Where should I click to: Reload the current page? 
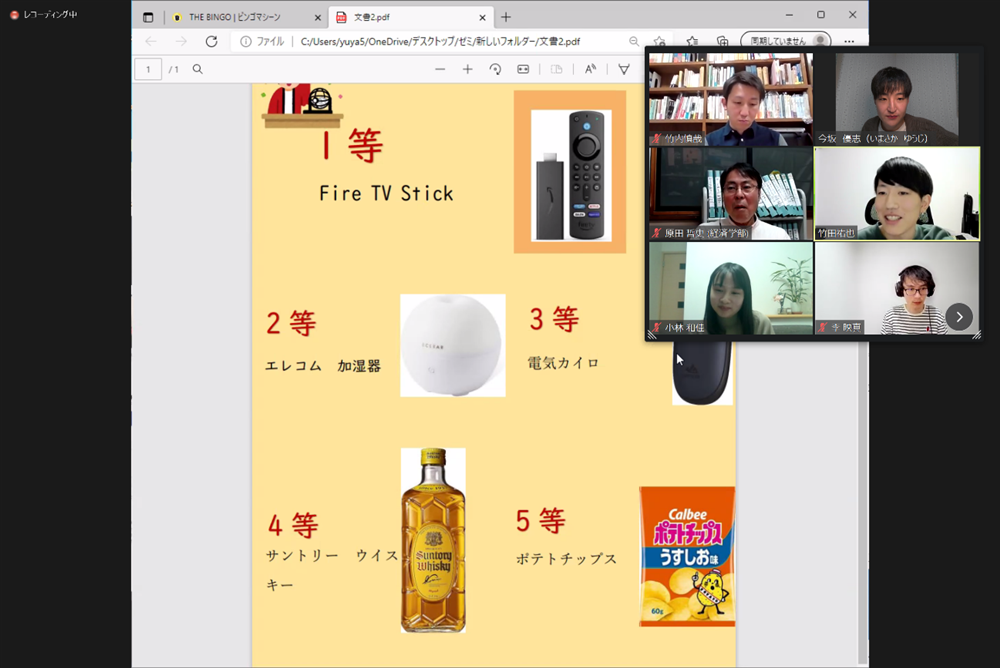click(x=211, y=42)
